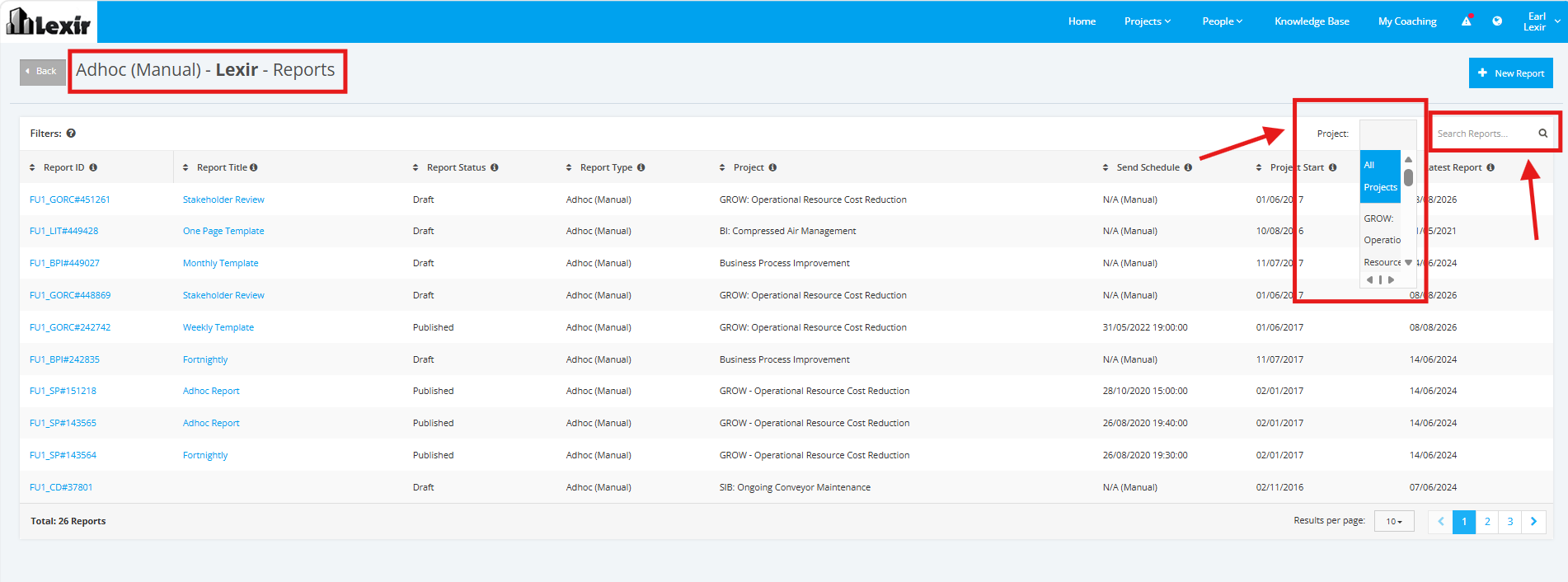Screen dimensions: 1568x582
Task: Open the One Page Template report title
Action: (223, 231)
